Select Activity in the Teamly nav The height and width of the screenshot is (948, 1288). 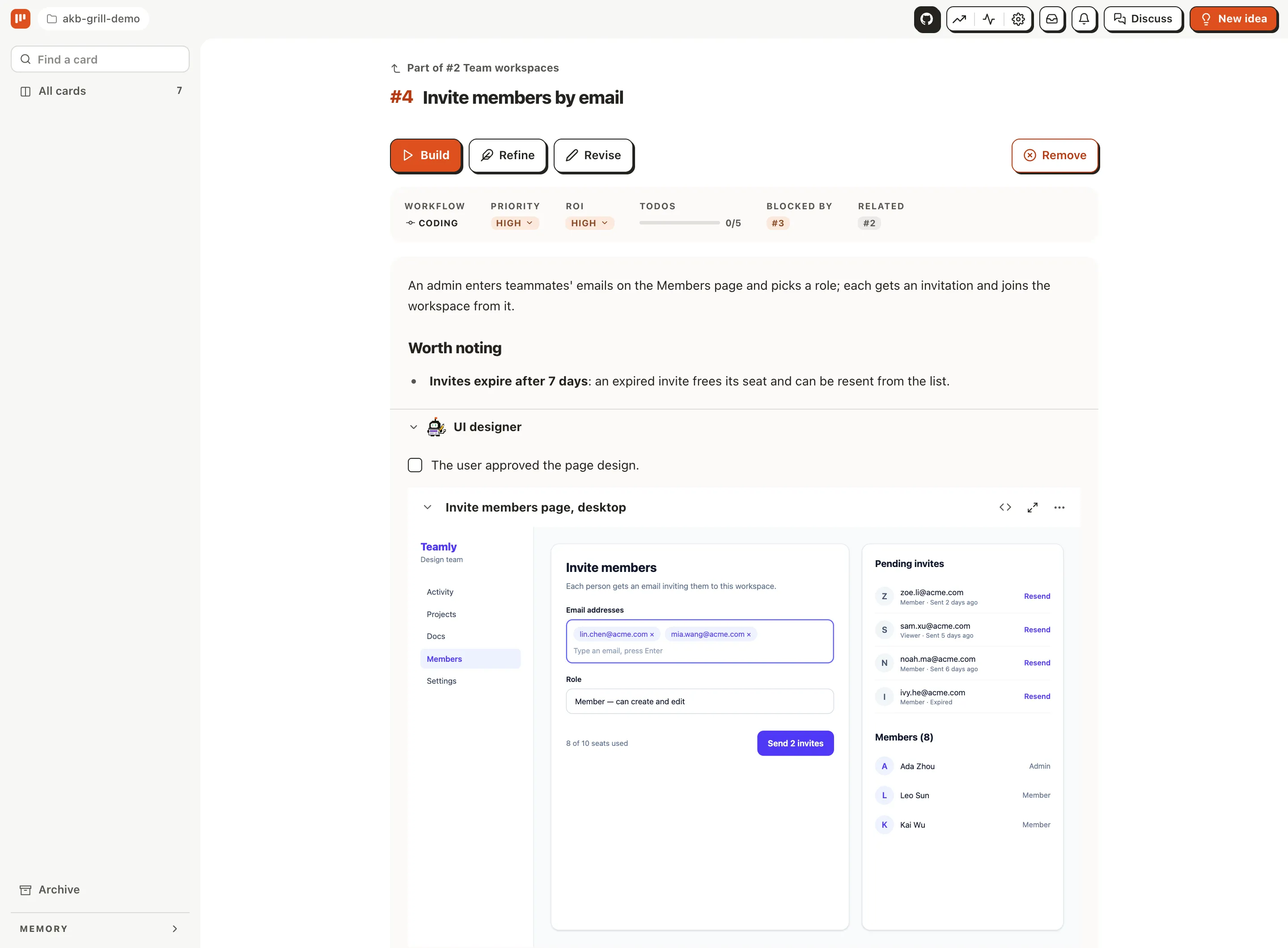click(x=470, y=592)
